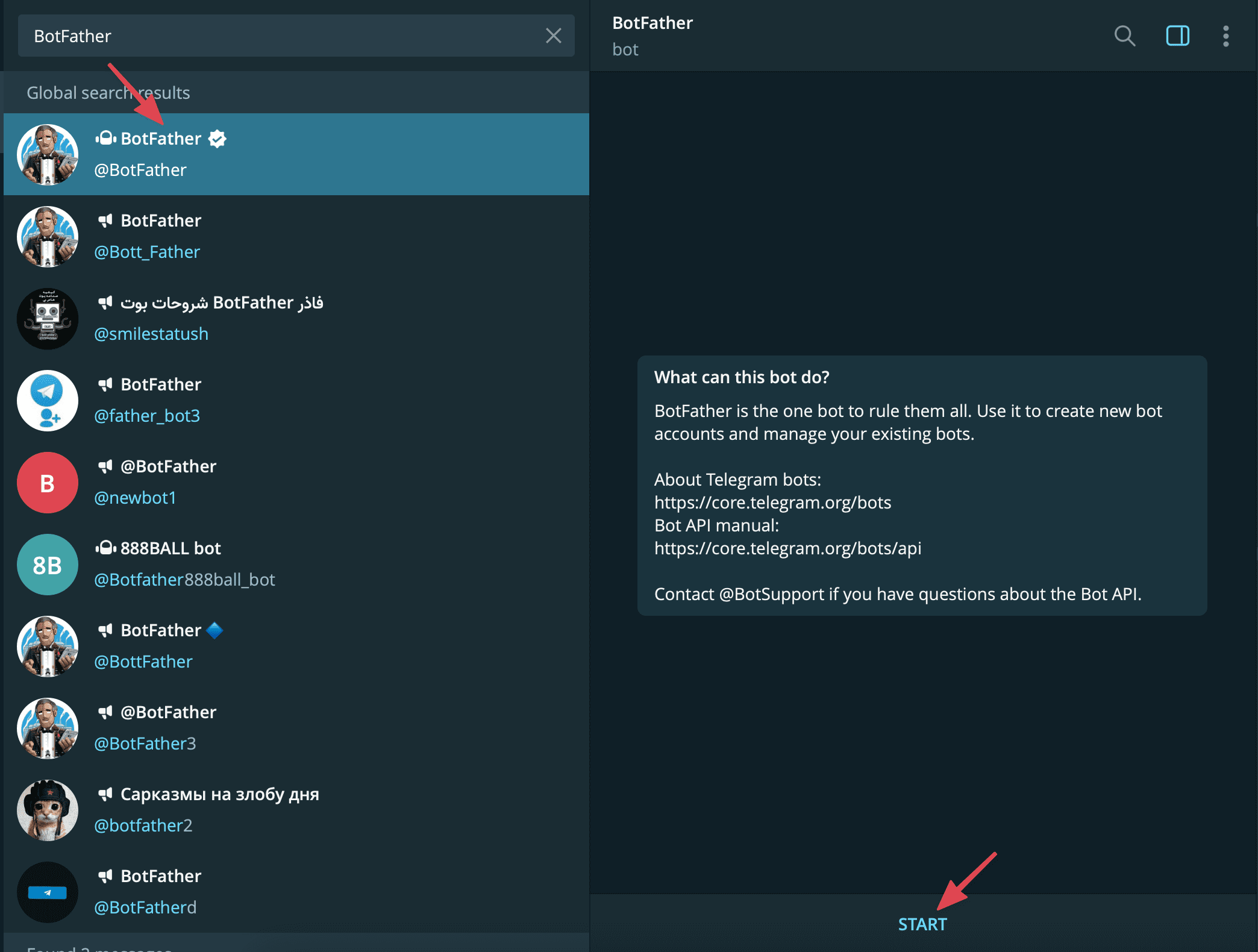Click the megaphone icon next to @Bott_Father
The image size is (1258, 952).
click(105, 221)
